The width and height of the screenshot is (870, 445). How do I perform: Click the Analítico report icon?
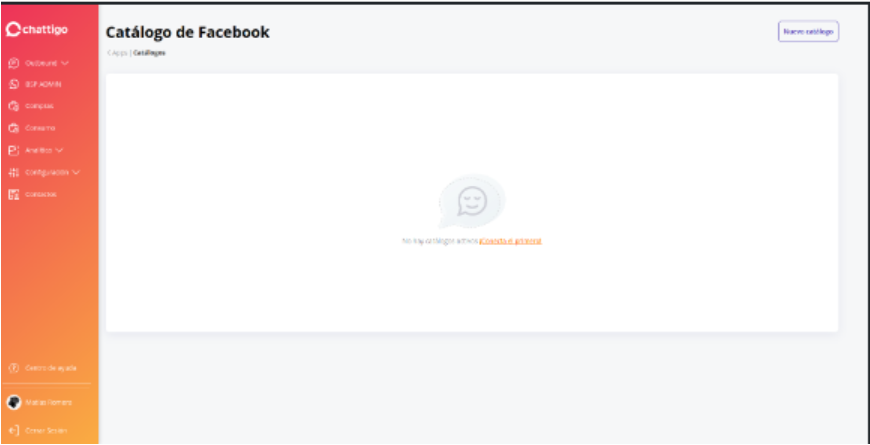pos(14,150)
